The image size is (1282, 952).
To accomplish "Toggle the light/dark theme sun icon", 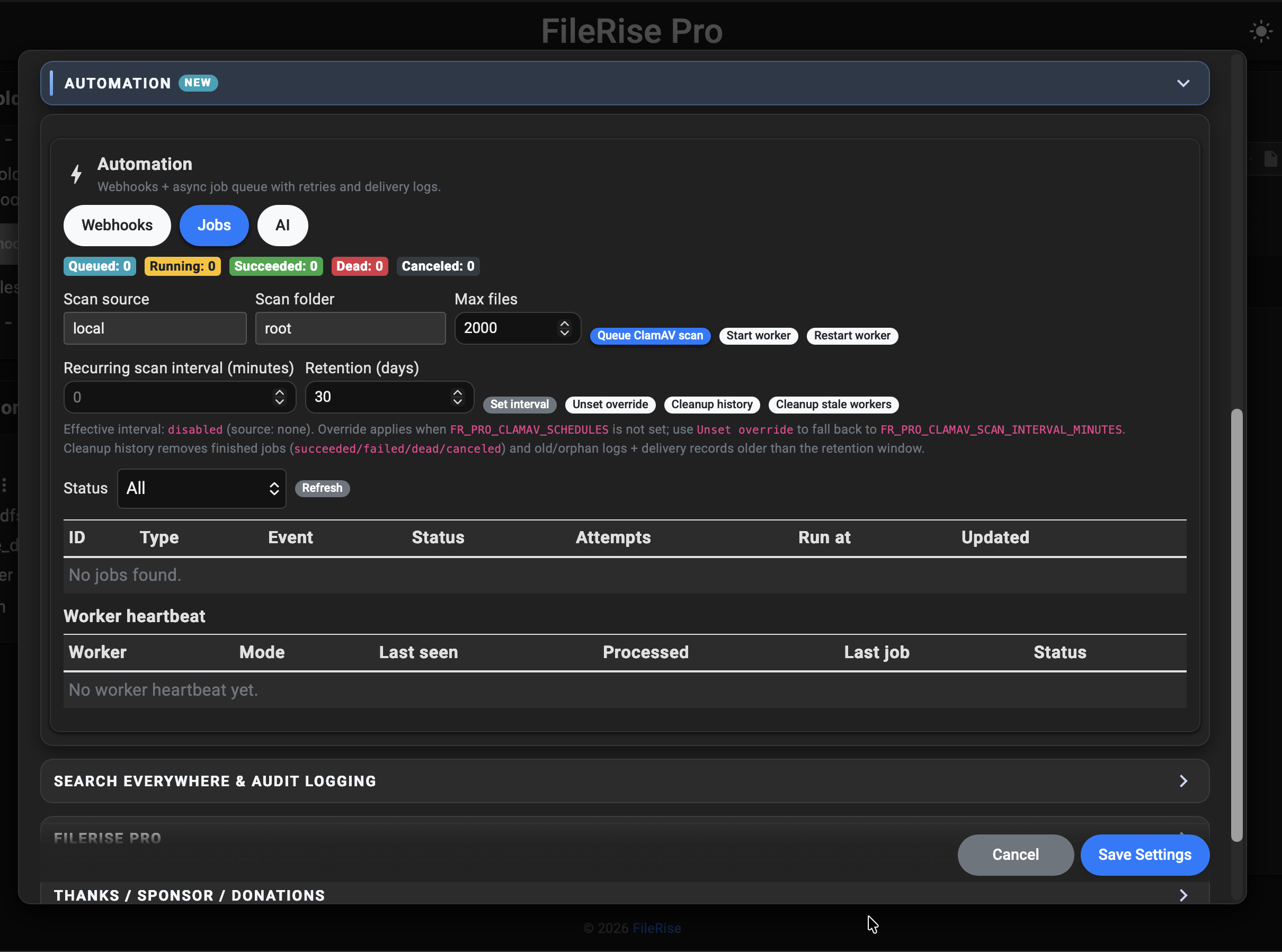I will click(1261, 31).
